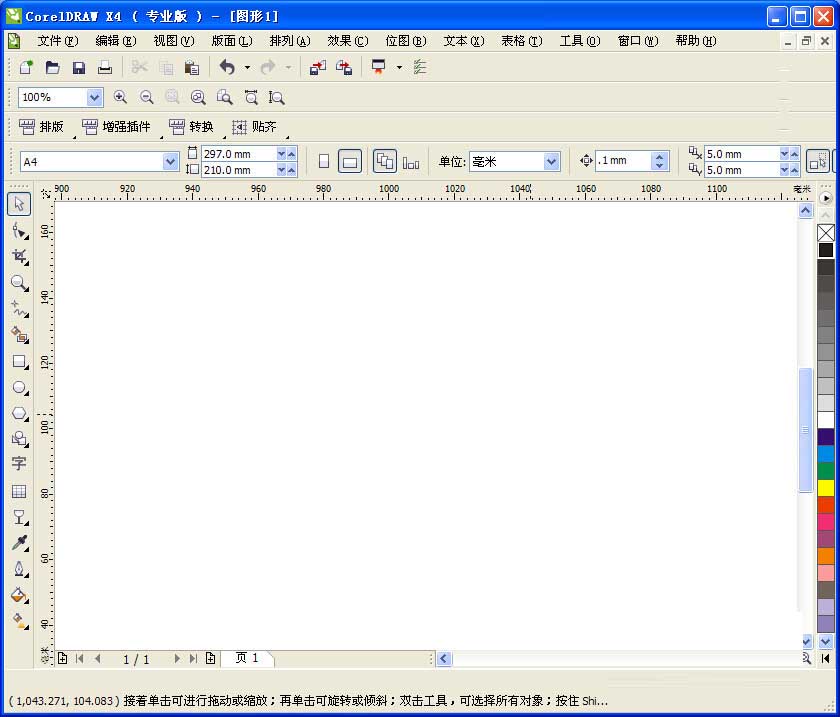
Task: Activate the Table tool
Action: 19,492
